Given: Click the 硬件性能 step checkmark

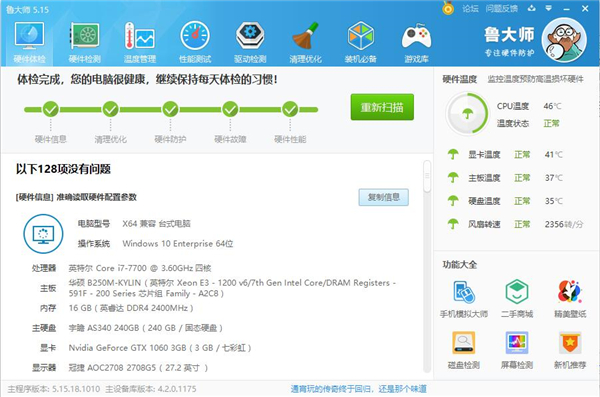Looking at the screenshot, I should [x=290, y=109].
